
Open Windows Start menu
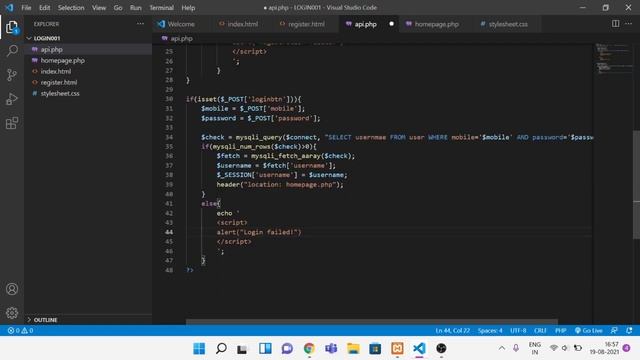[x=199, y=348]
